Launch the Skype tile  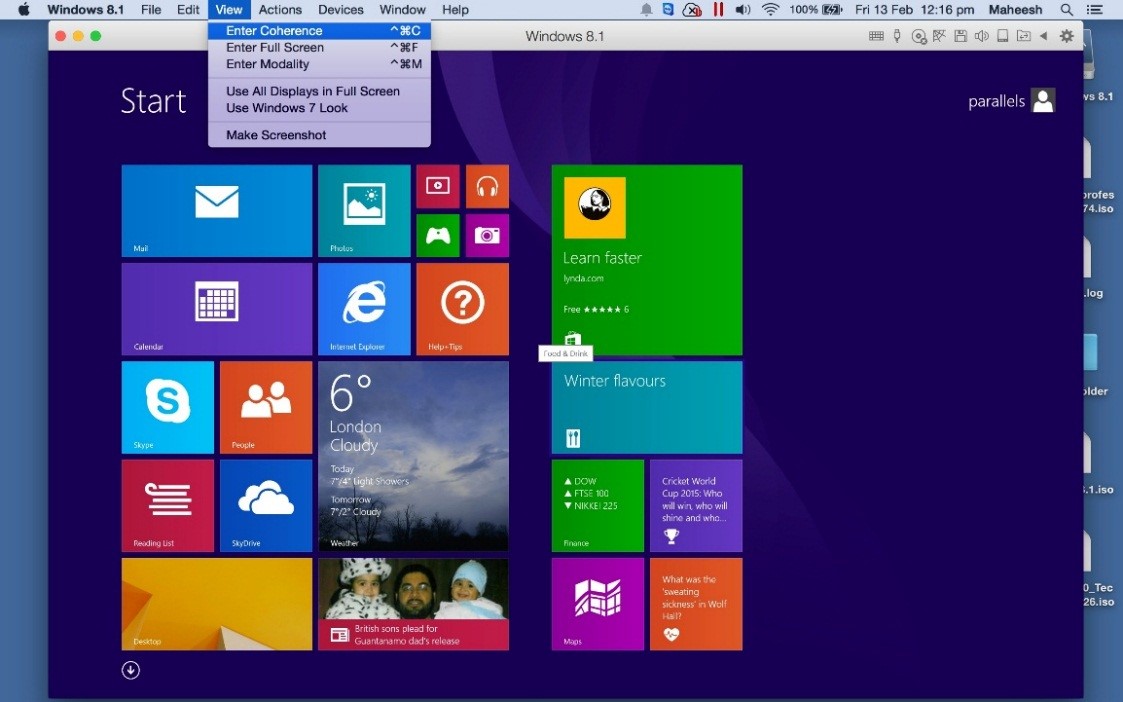pyautogui.click(x=168, y=407)
